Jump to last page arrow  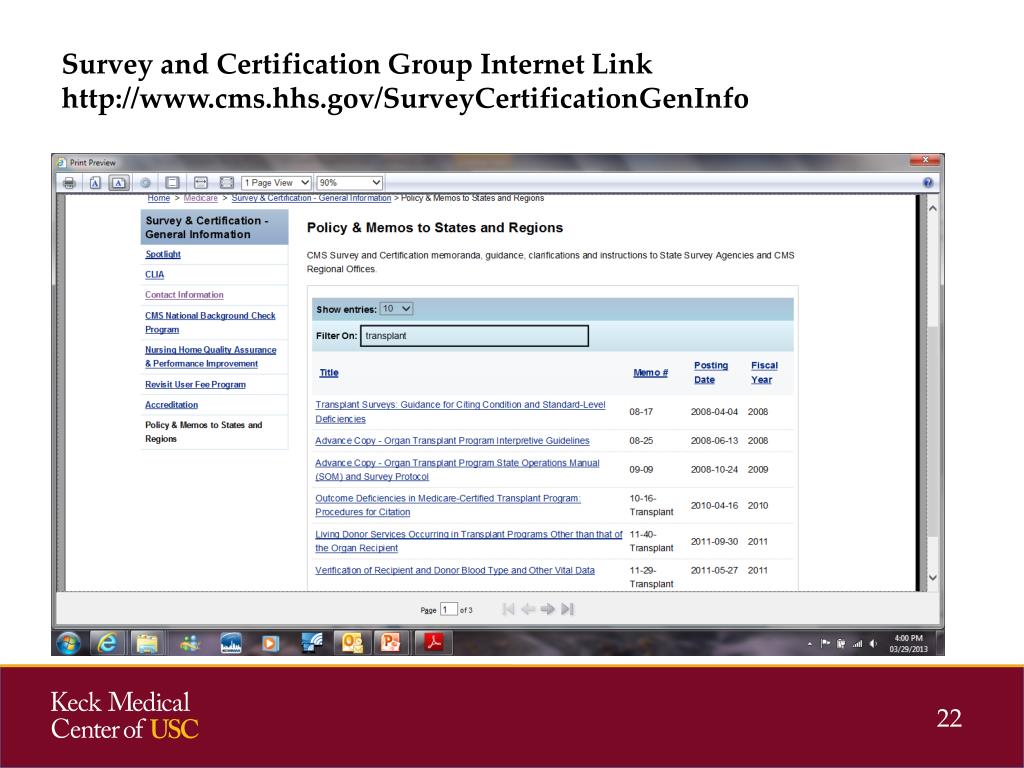pos(568,609)
